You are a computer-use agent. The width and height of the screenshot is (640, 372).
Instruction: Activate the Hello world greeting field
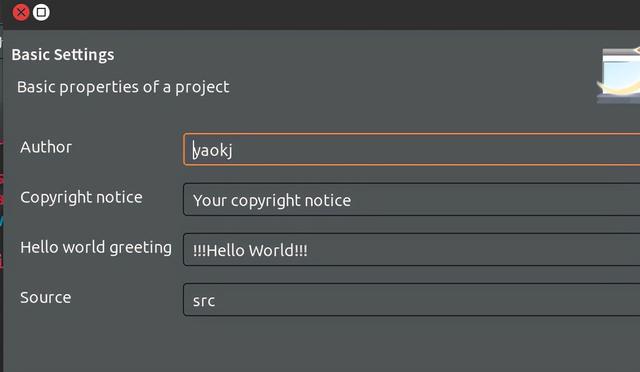(x=411, y=250)
